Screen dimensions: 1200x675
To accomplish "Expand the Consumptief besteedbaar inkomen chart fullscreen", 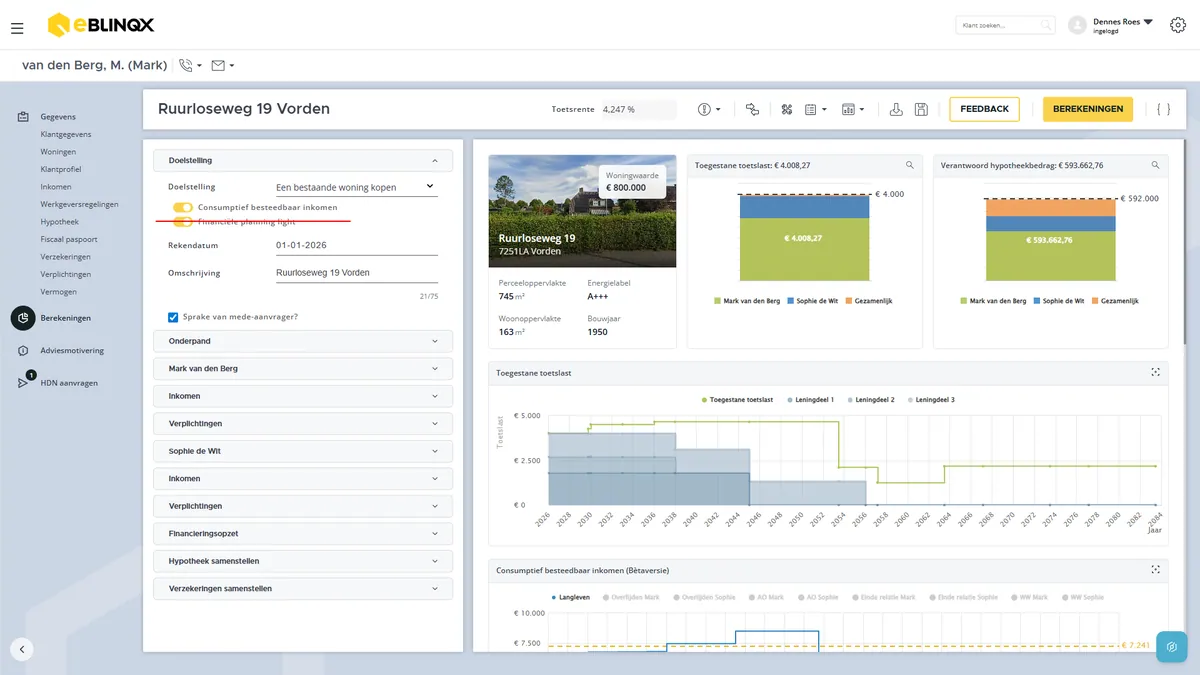I will point(1155,570).
